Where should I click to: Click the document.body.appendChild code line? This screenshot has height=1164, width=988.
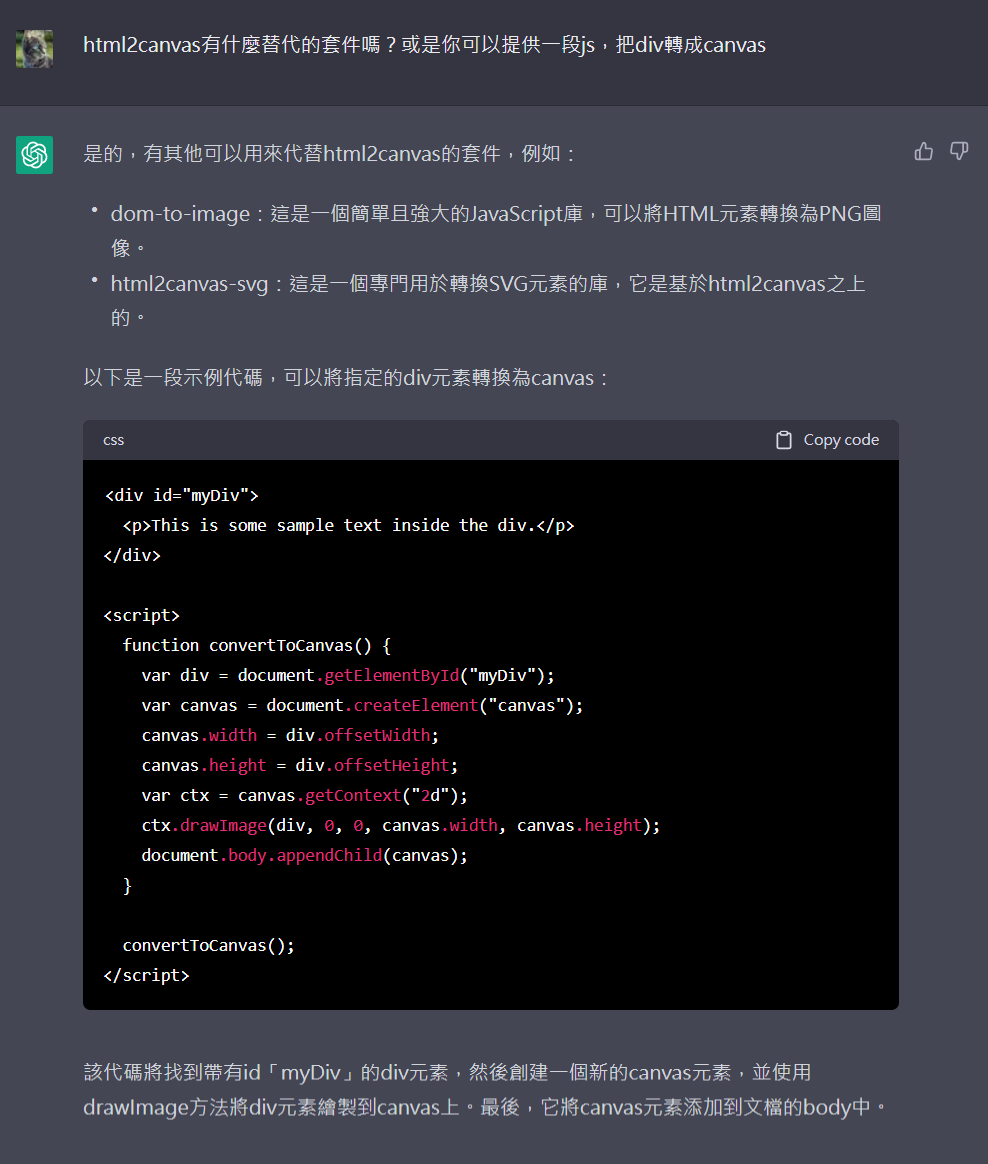click(x=304, y=855)
